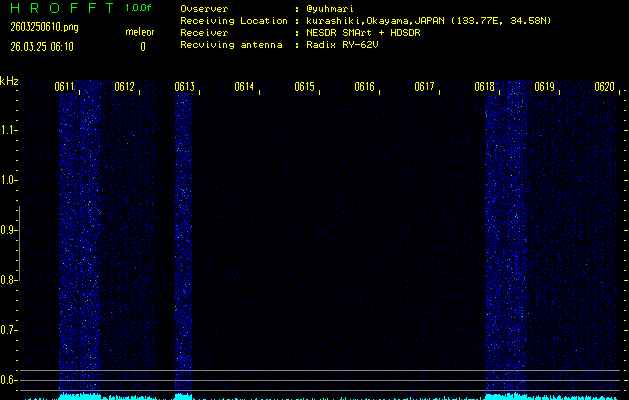
Task: Click the 0620 time marker
Action: coord(605,87)
